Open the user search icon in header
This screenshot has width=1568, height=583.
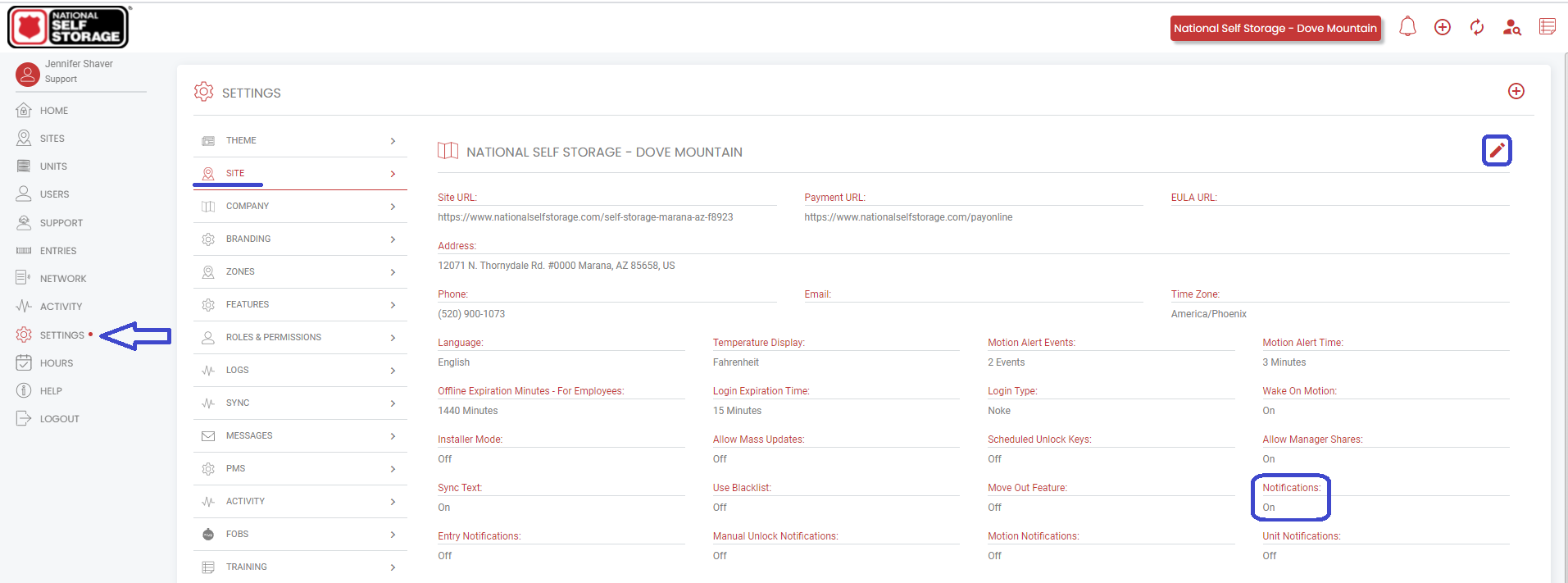pyautogui.click(x=1512, y=27)
